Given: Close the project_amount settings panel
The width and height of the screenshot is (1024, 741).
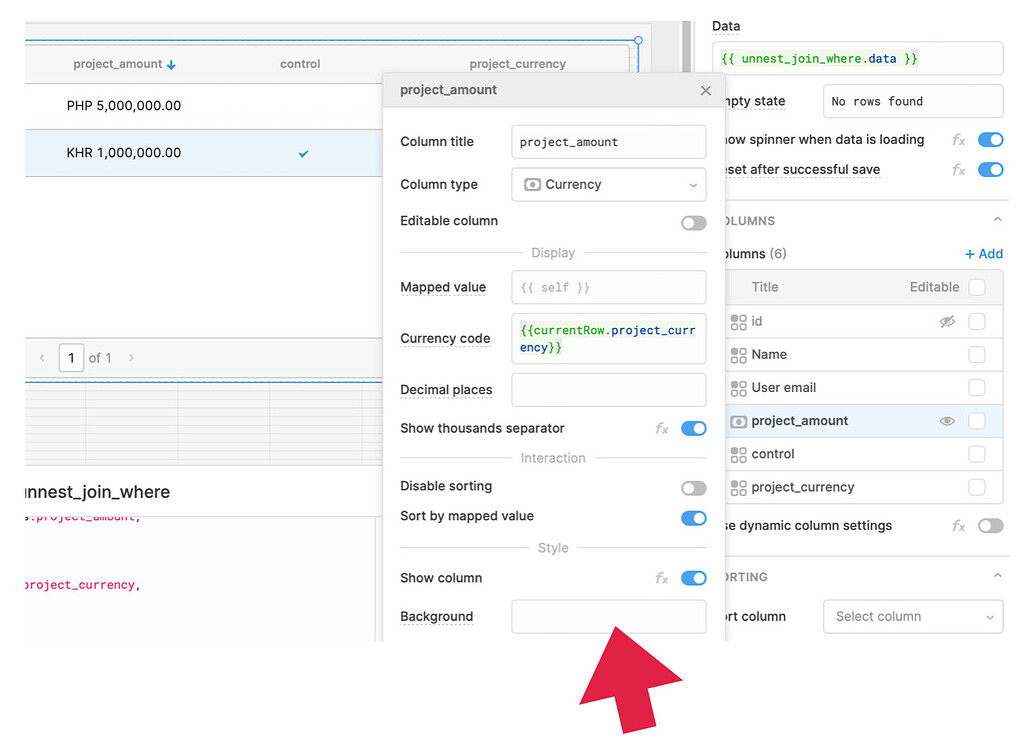Looking at the screenshot, I should (x=705, y=90).
